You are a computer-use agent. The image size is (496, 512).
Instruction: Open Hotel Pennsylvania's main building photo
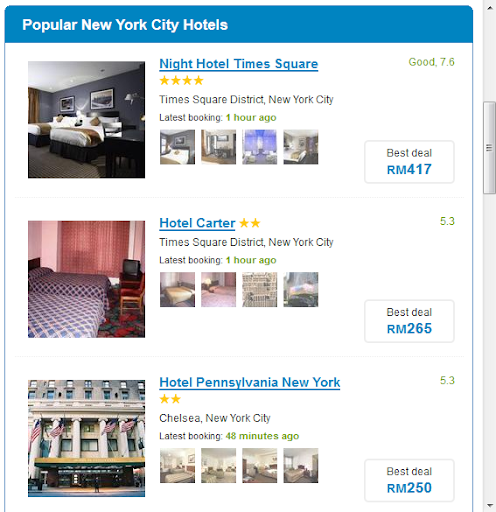[86, 438]
